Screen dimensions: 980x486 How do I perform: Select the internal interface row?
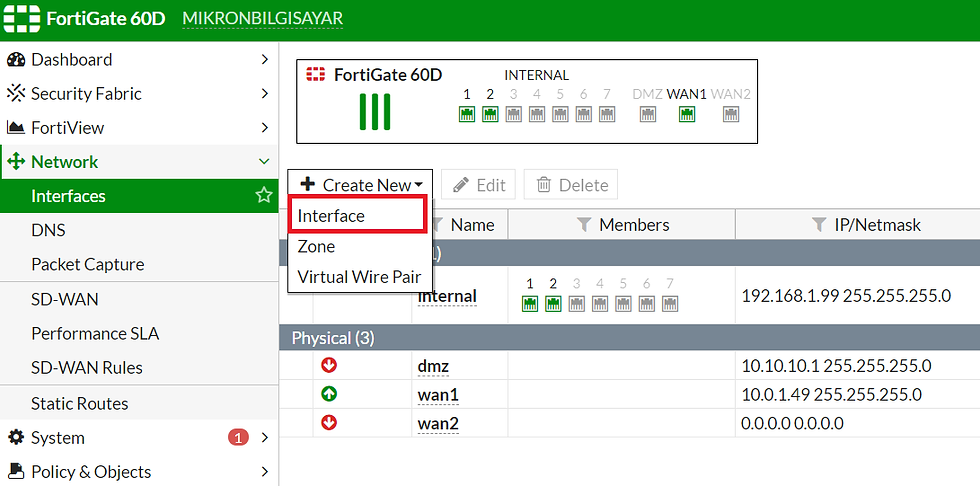click(629, 295)
